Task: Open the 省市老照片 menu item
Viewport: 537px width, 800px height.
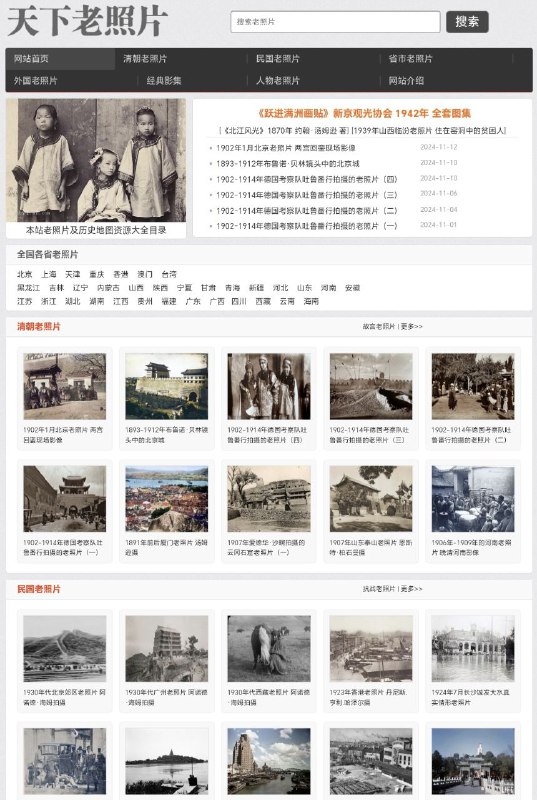Action: pos(411,59)
